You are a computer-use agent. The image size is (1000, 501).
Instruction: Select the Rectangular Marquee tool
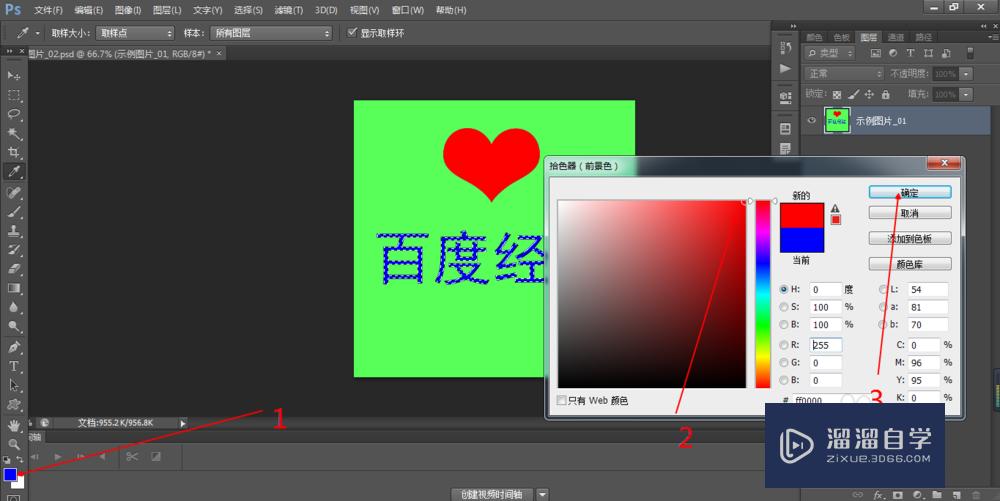coord(13,95)
